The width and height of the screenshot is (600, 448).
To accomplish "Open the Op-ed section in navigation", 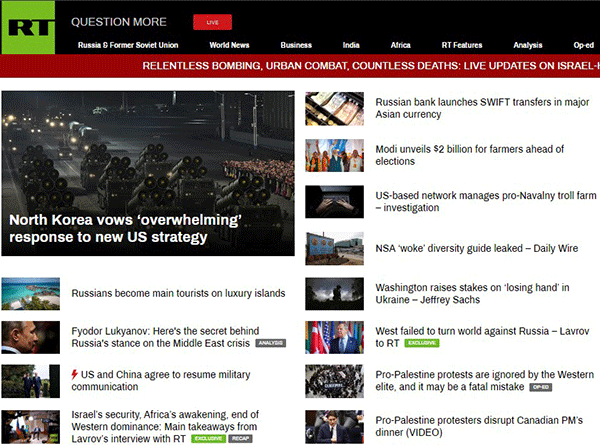I will click(x=584, y=45).
